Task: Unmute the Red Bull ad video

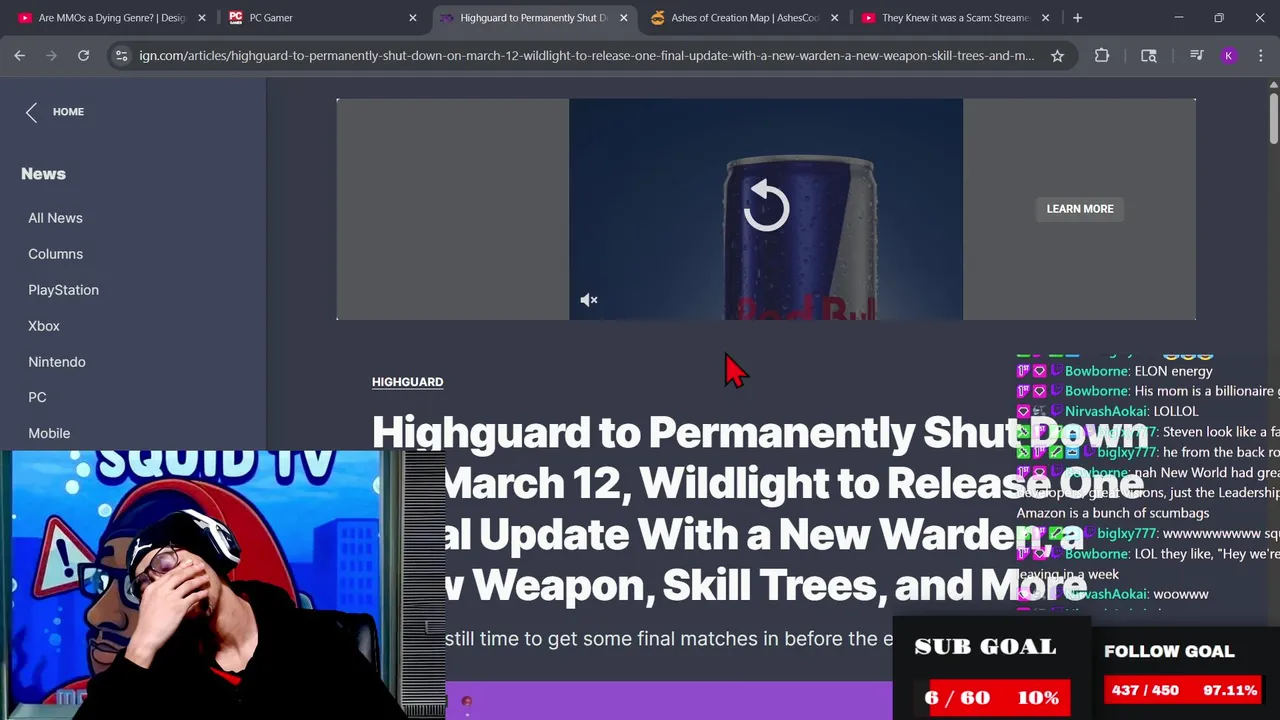Action: tap(589, 300)
